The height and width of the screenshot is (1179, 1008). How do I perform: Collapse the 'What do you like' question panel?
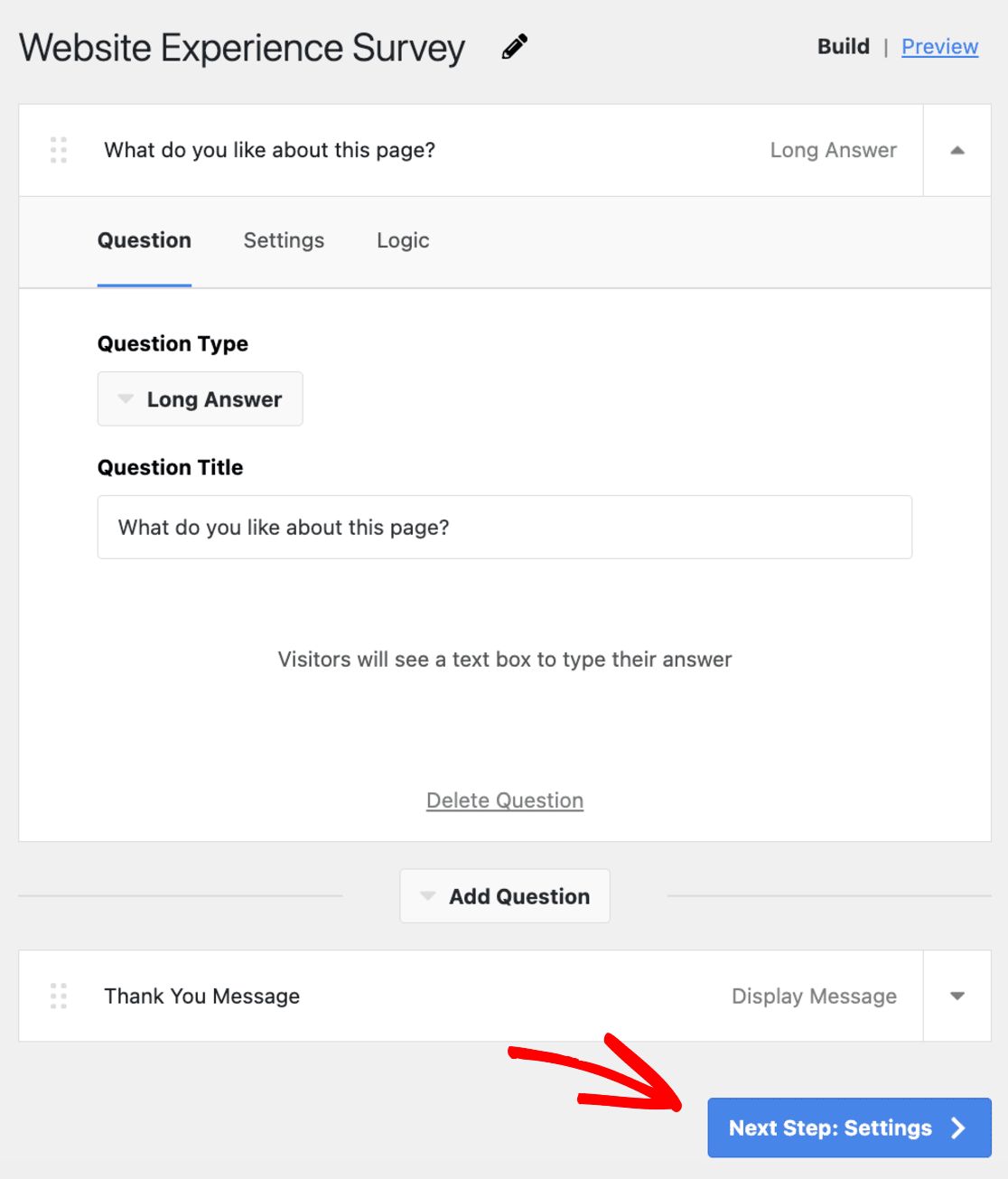(957, 150)
